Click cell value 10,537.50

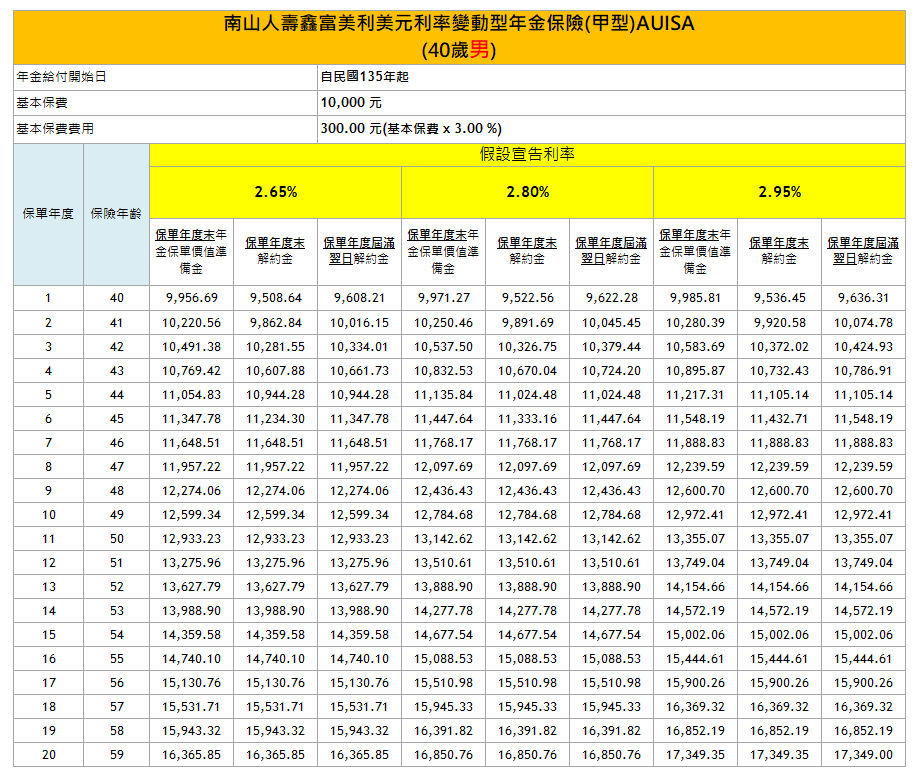443,347
